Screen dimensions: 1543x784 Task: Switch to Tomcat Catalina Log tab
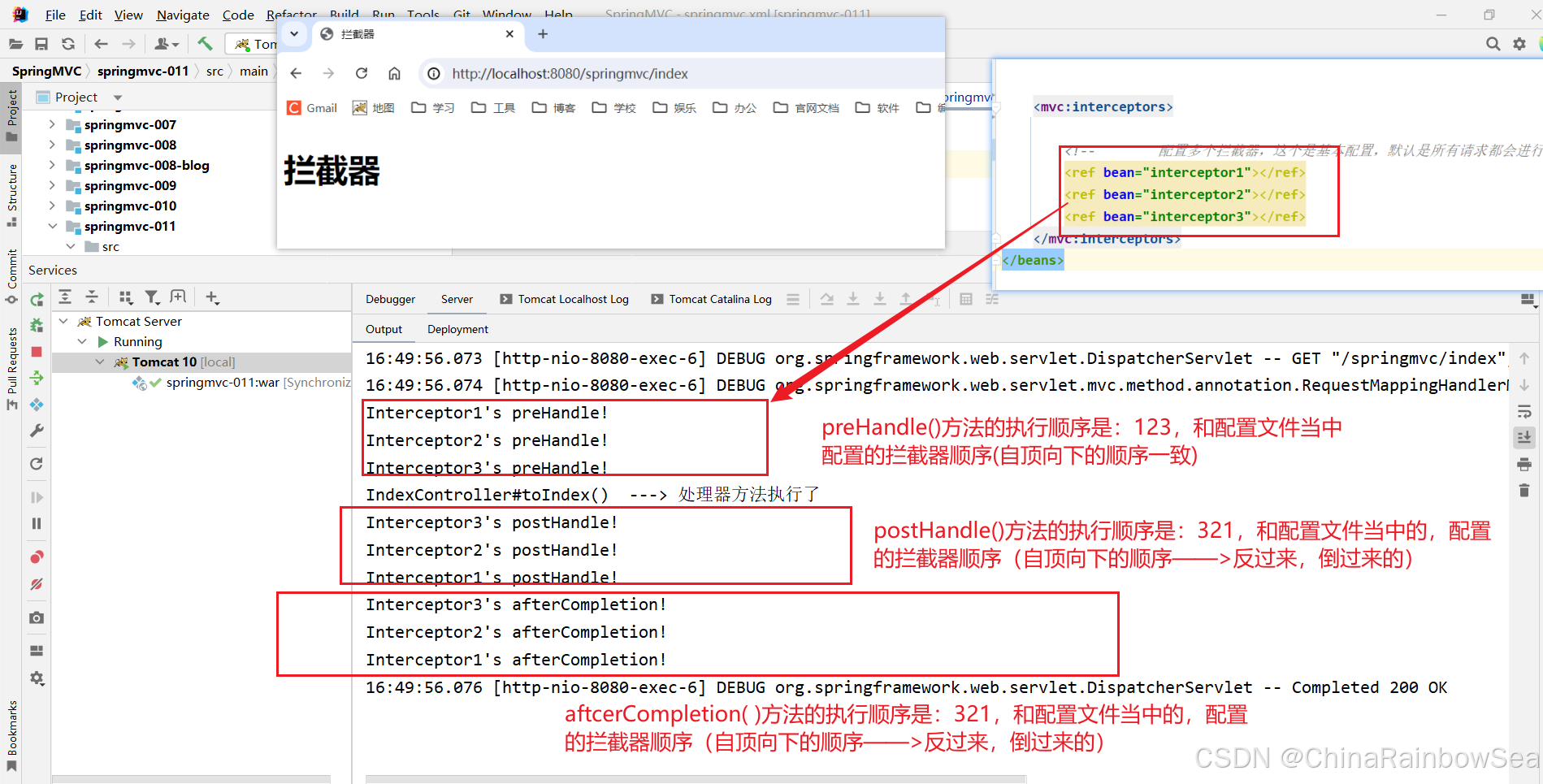click(711, 299)
